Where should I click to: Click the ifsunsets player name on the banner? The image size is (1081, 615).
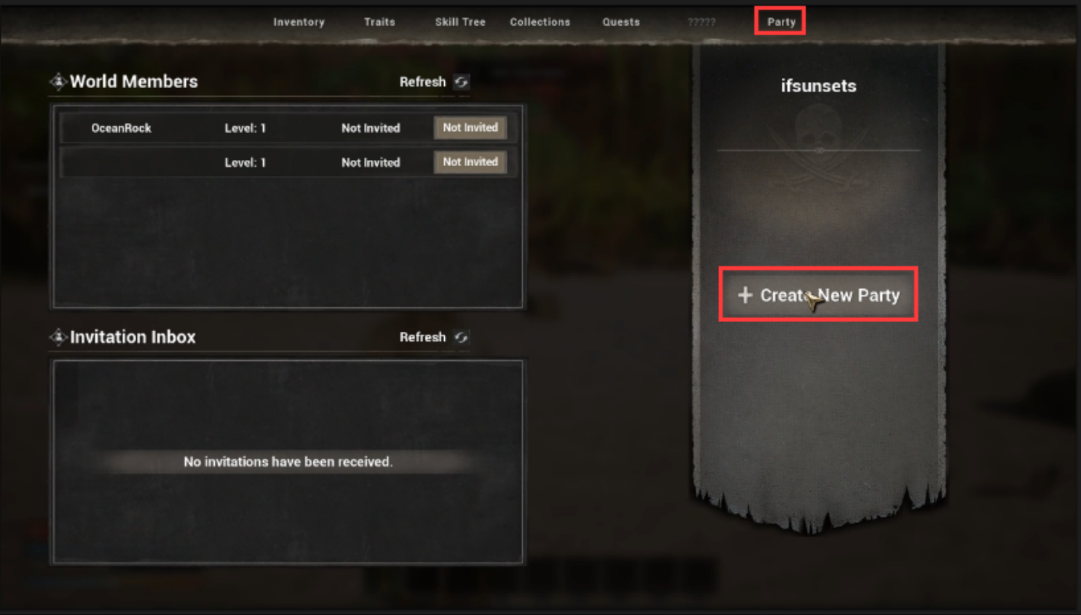818,86
